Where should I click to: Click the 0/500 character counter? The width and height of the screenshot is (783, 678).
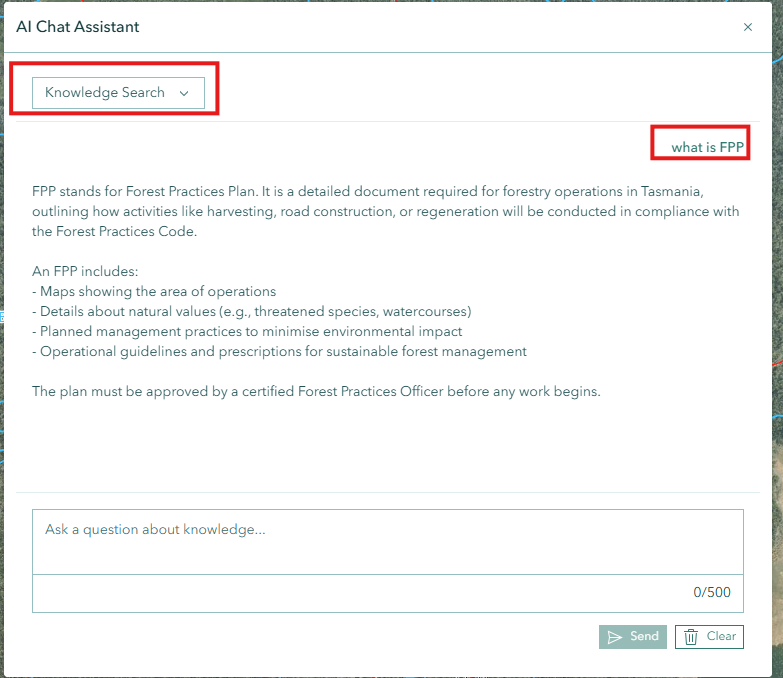tap(711, 592)
